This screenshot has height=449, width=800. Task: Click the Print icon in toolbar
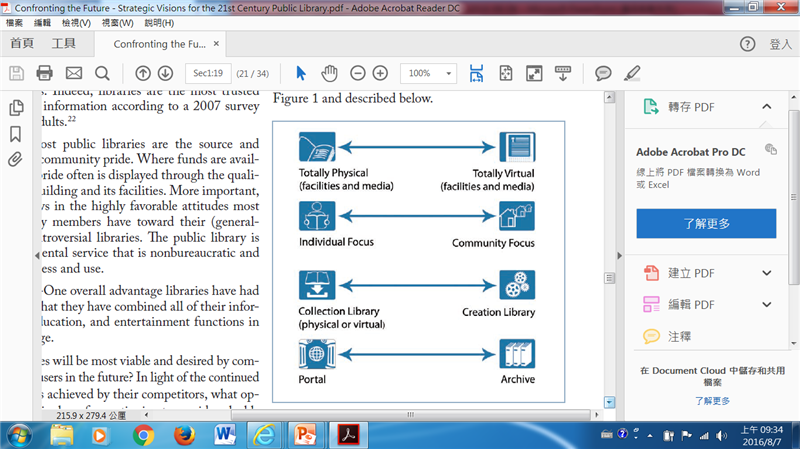(x=44, y=73)
